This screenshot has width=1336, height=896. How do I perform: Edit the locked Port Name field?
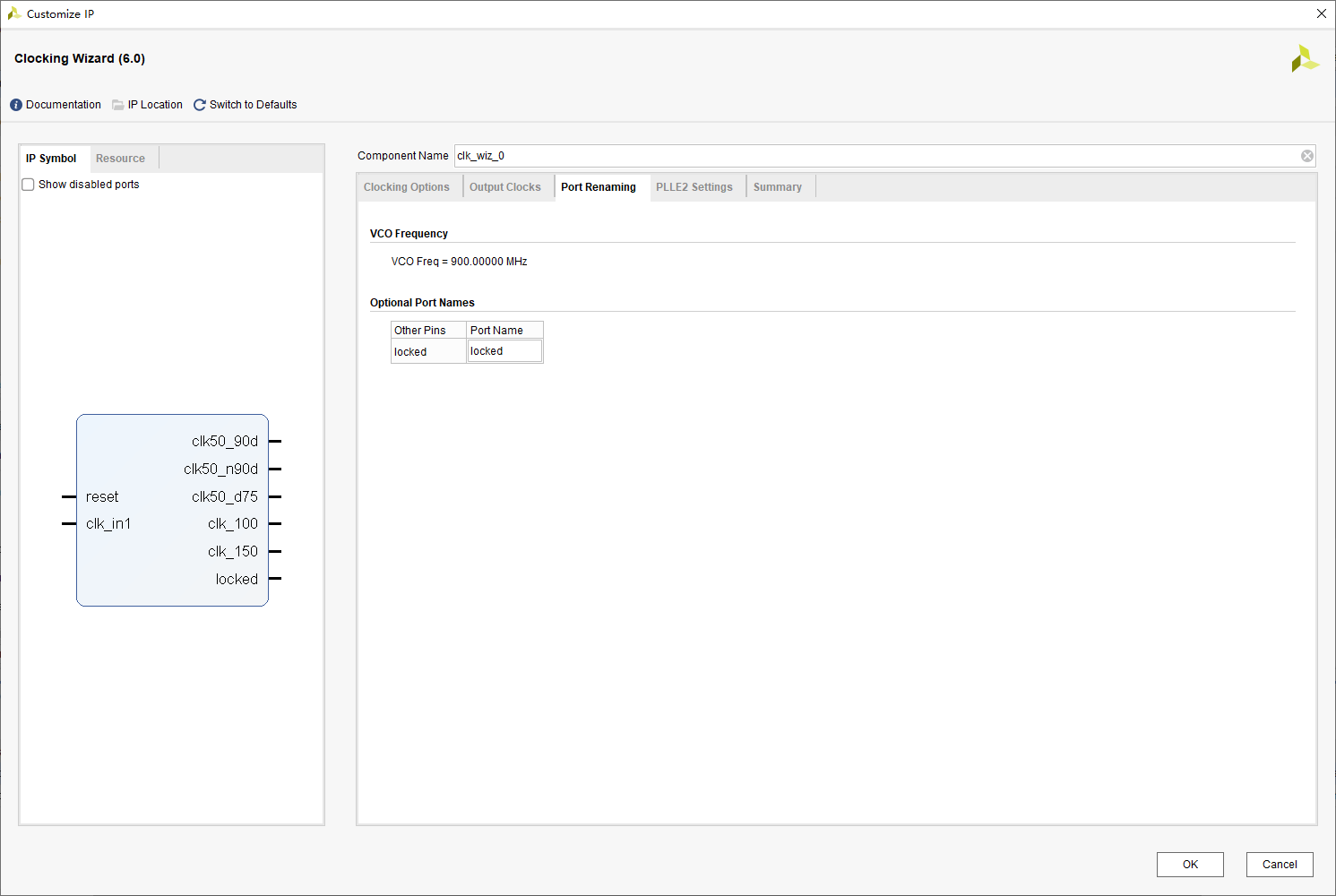504,351
